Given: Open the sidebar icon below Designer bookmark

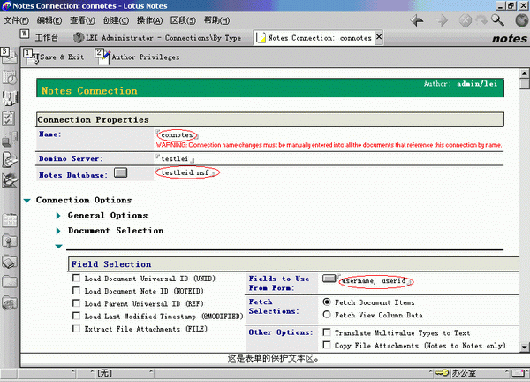Looking at the screenshot, I should coord(9,220).
